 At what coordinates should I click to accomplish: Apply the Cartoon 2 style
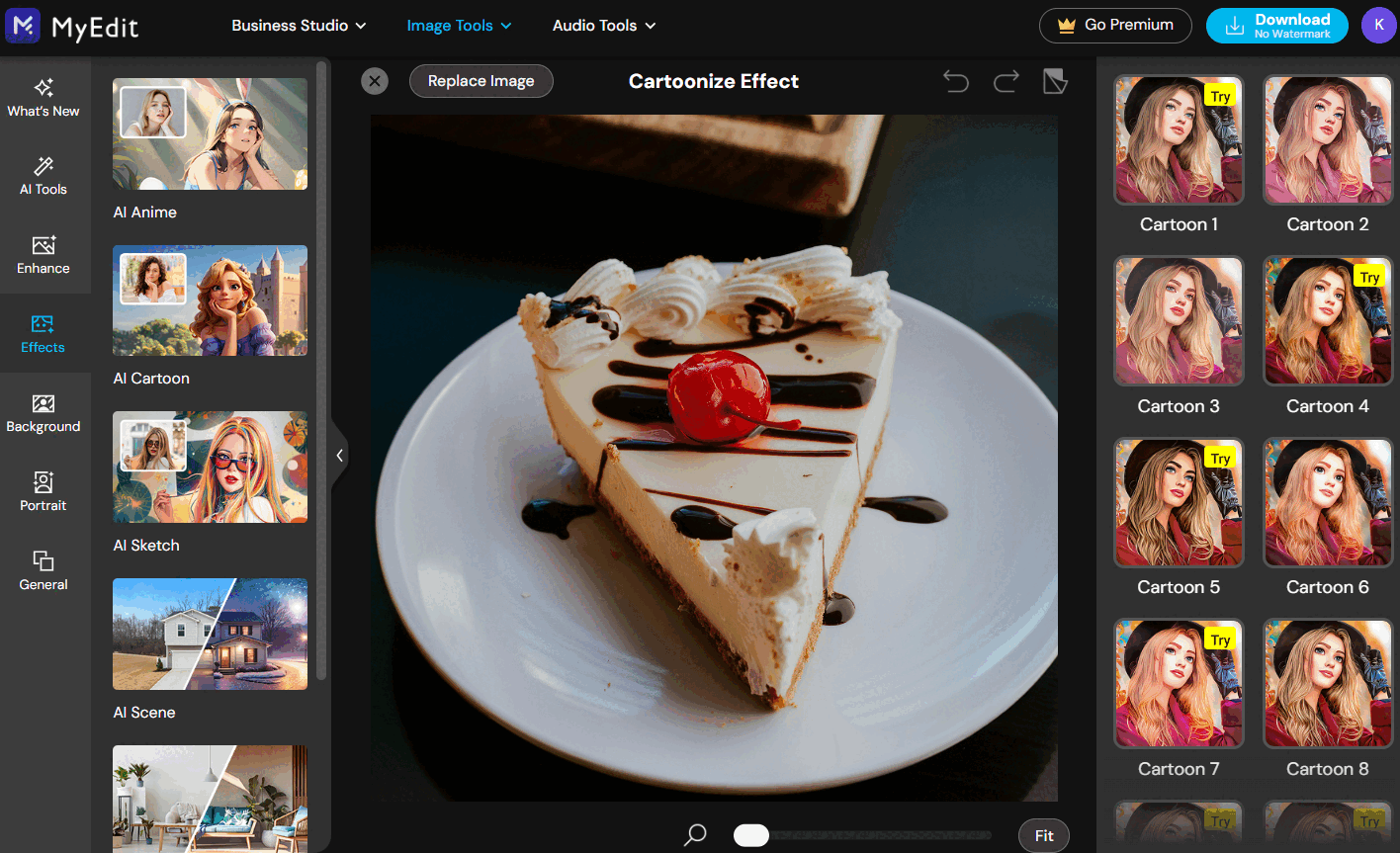(x=1328, y=140)
